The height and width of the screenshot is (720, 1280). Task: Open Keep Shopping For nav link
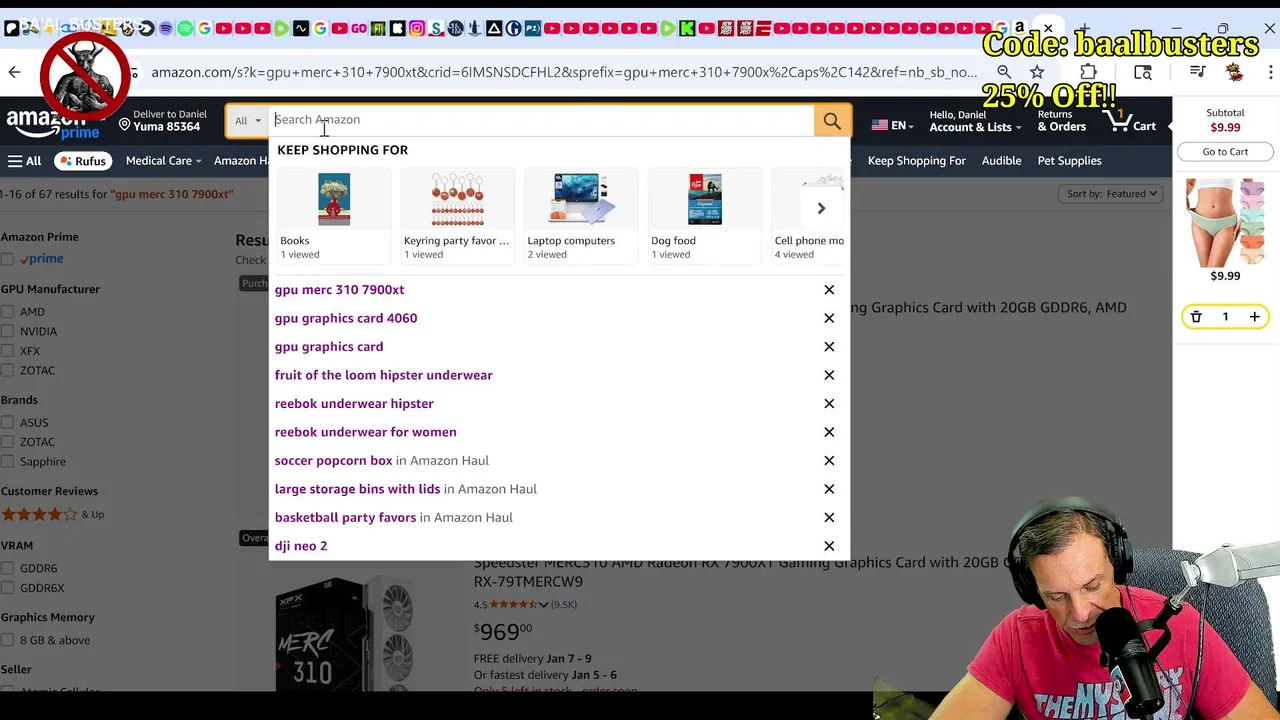[916, 161]
